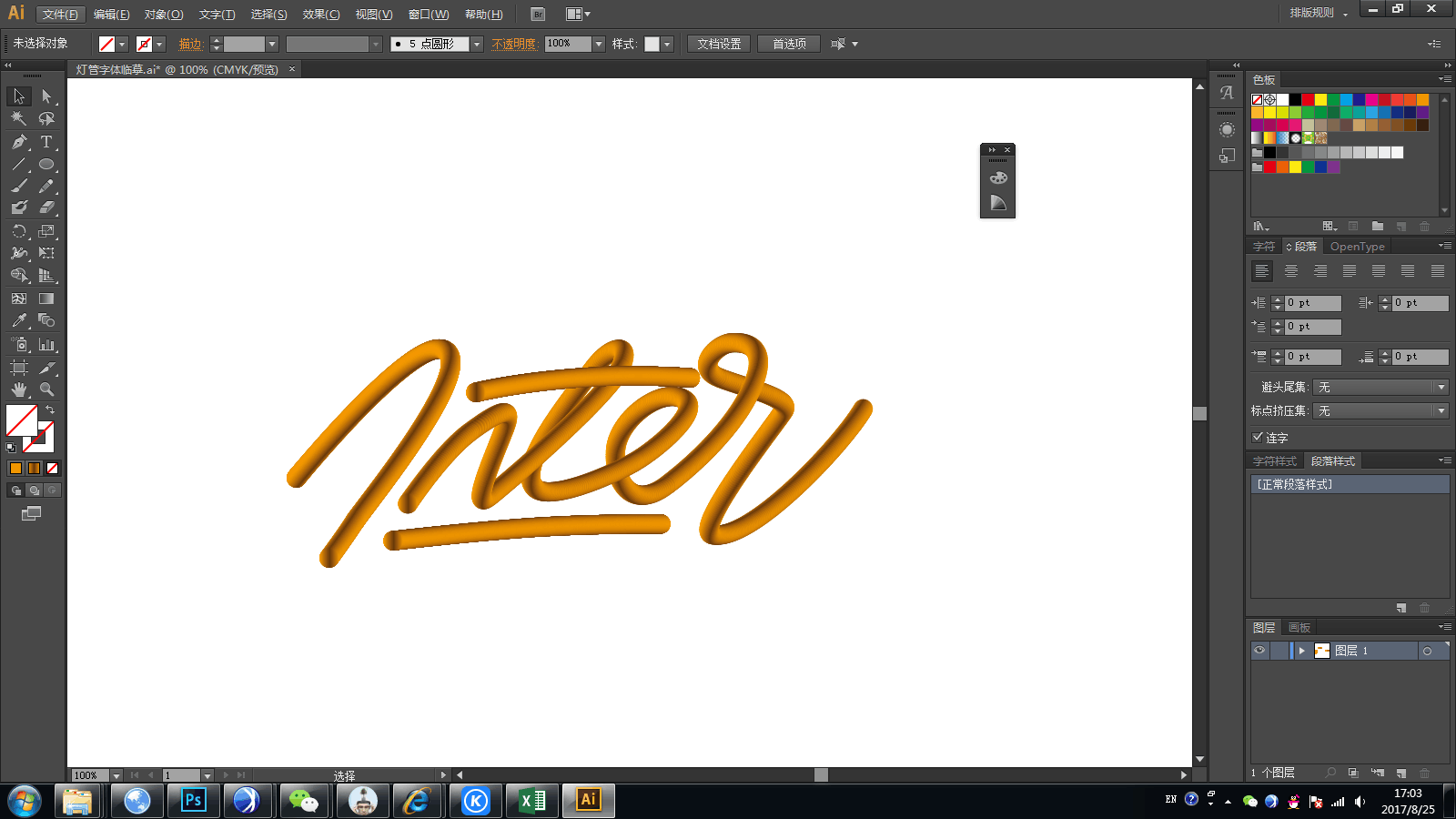Select the Gradient tool
Viewport: 1456px width, 819px height.
pyautogui.click(x=46, y=298)
